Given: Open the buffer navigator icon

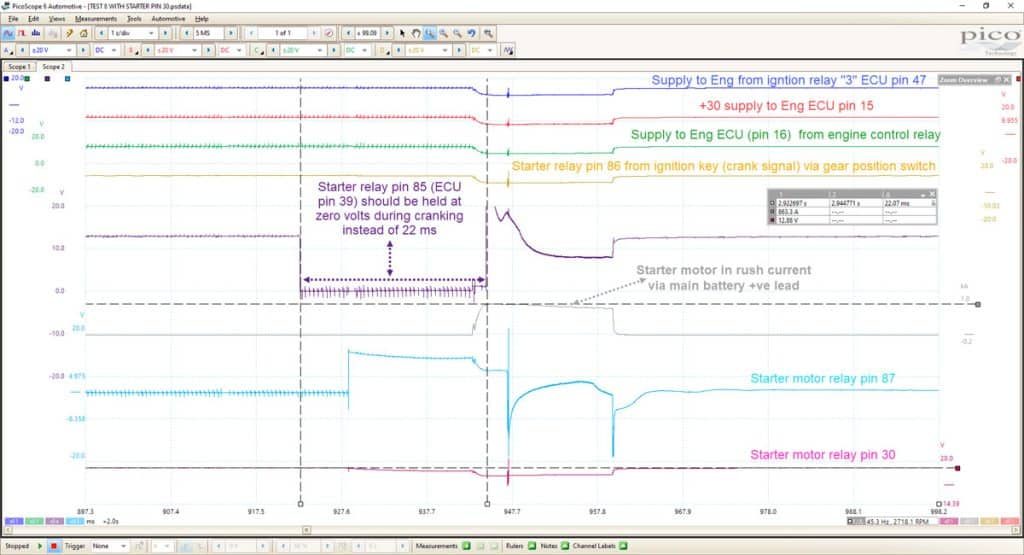Looking at the screenshot, I should (329, 33).
